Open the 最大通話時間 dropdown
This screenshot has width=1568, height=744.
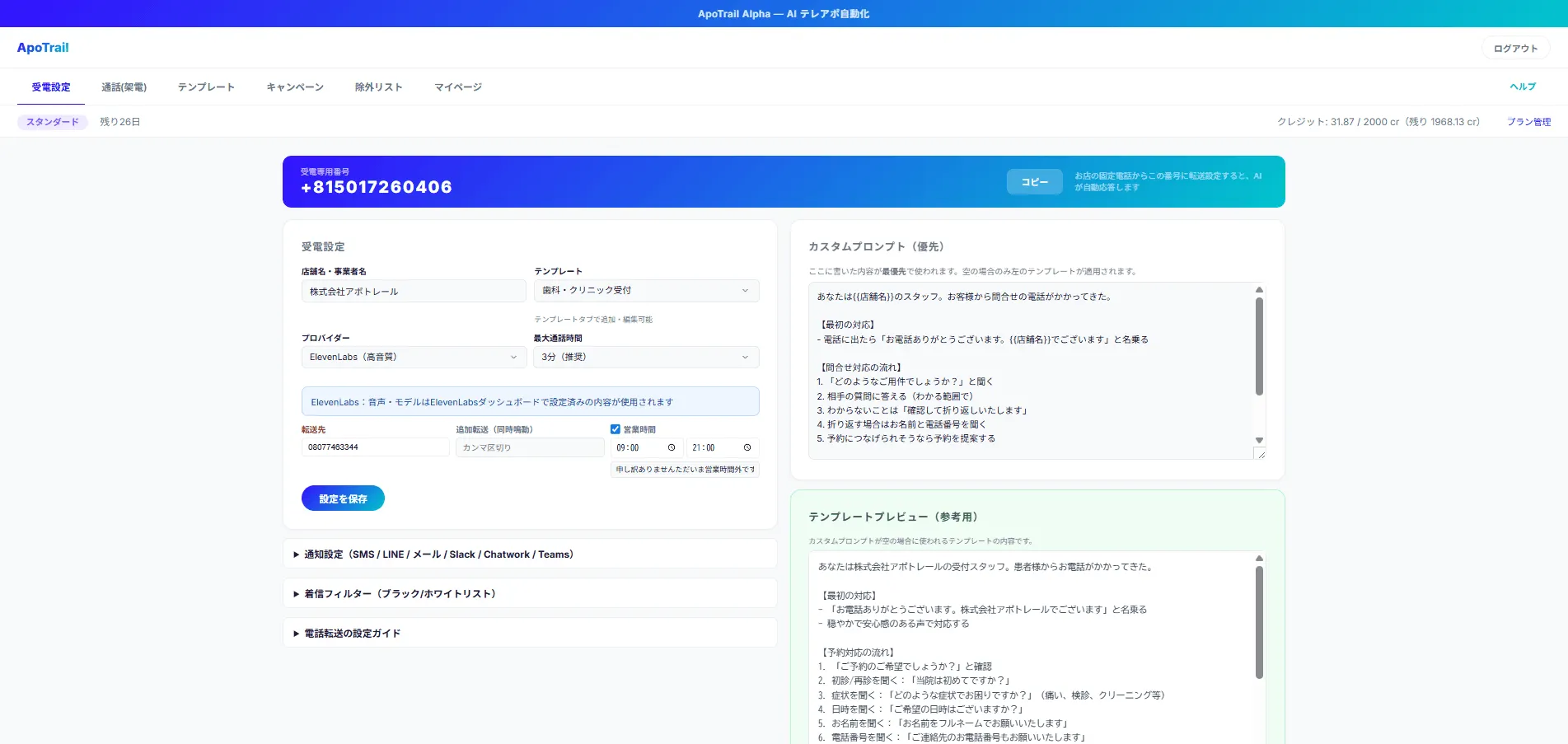(x=646, y=358)
